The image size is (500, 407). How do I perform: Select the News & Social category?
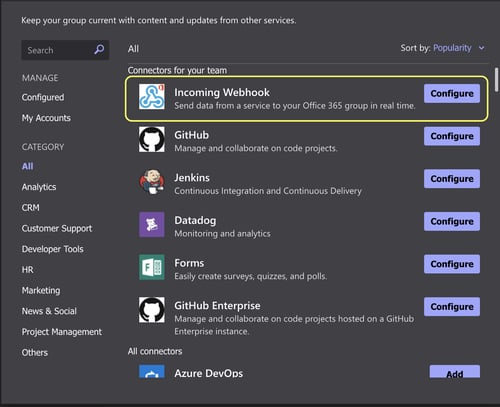(x=49, y=311)
